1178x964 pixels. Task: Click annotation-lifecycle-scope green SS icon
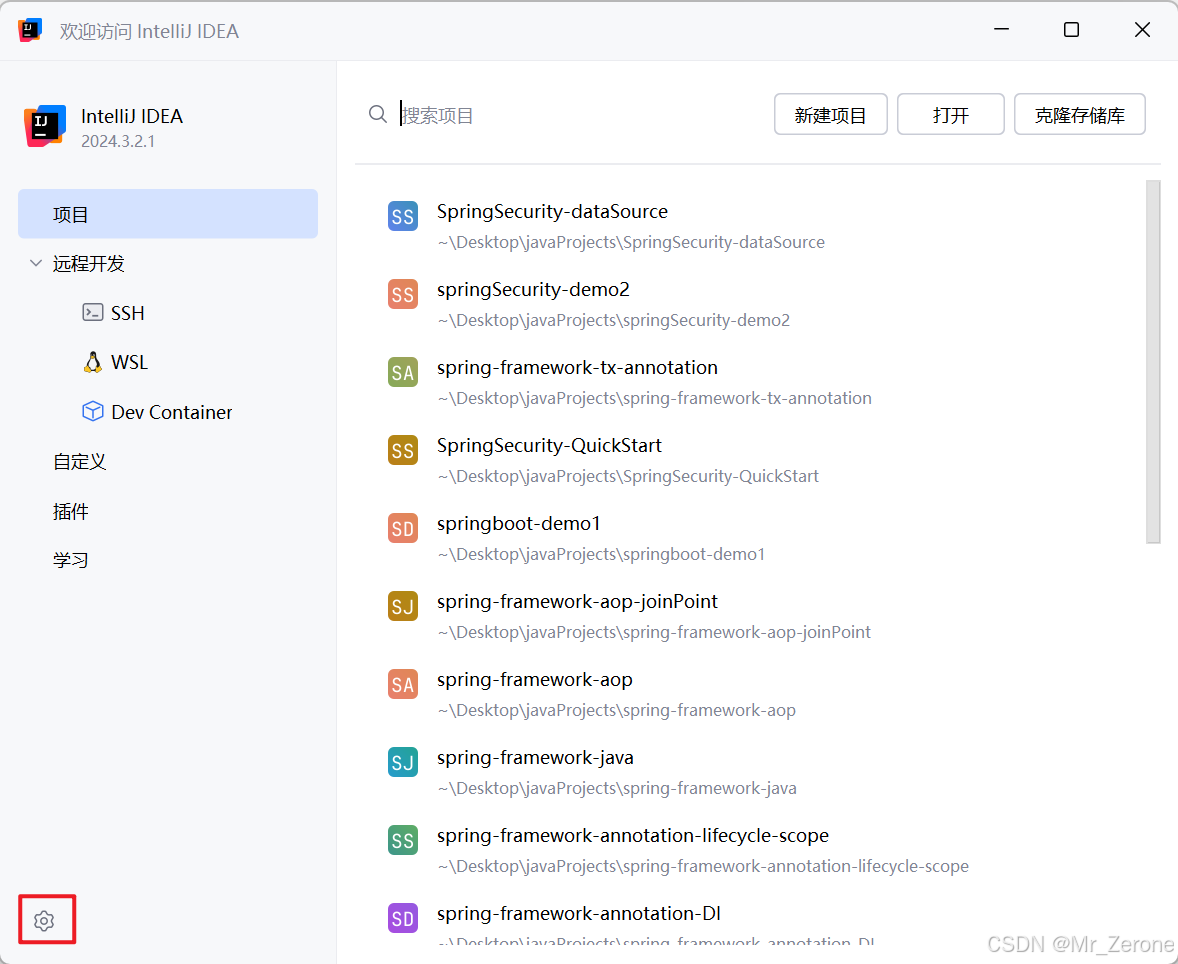pos(403,840)
